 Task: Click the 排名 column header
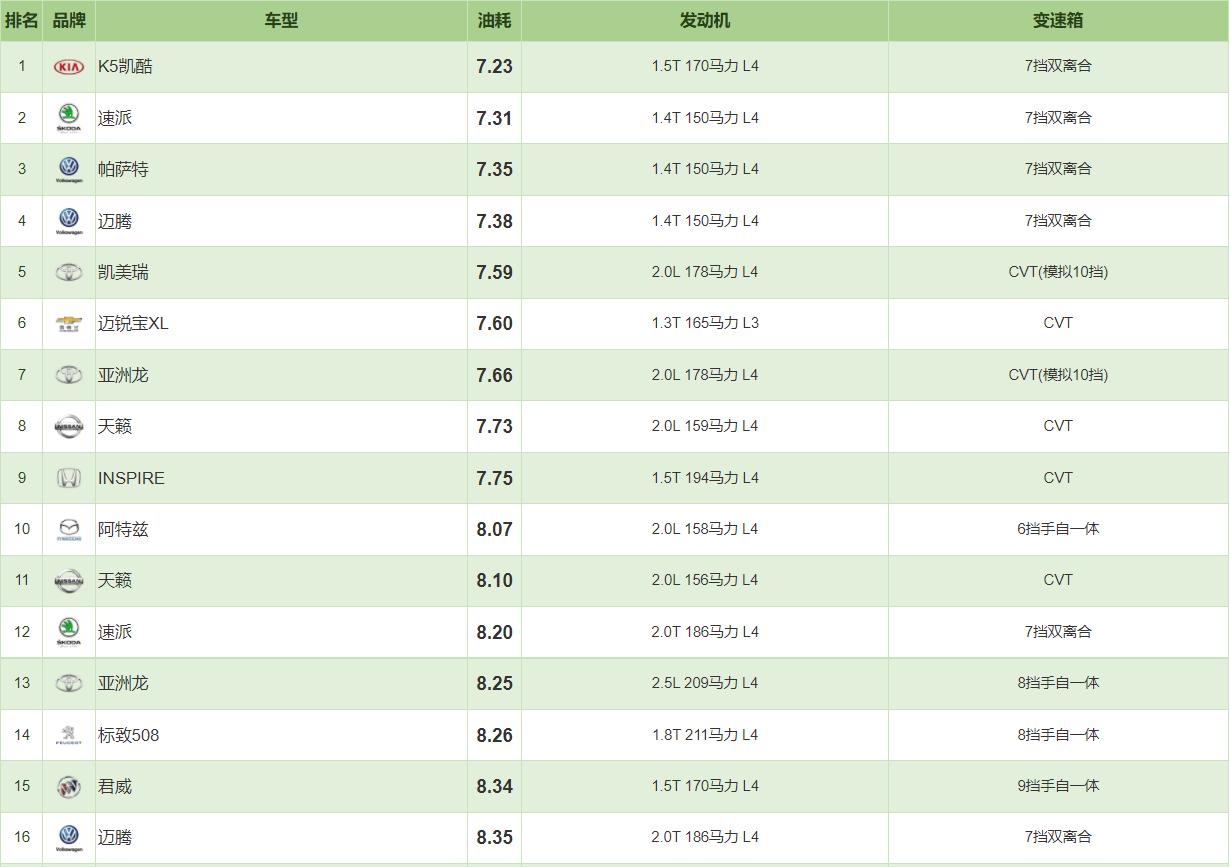pos(21,20)
